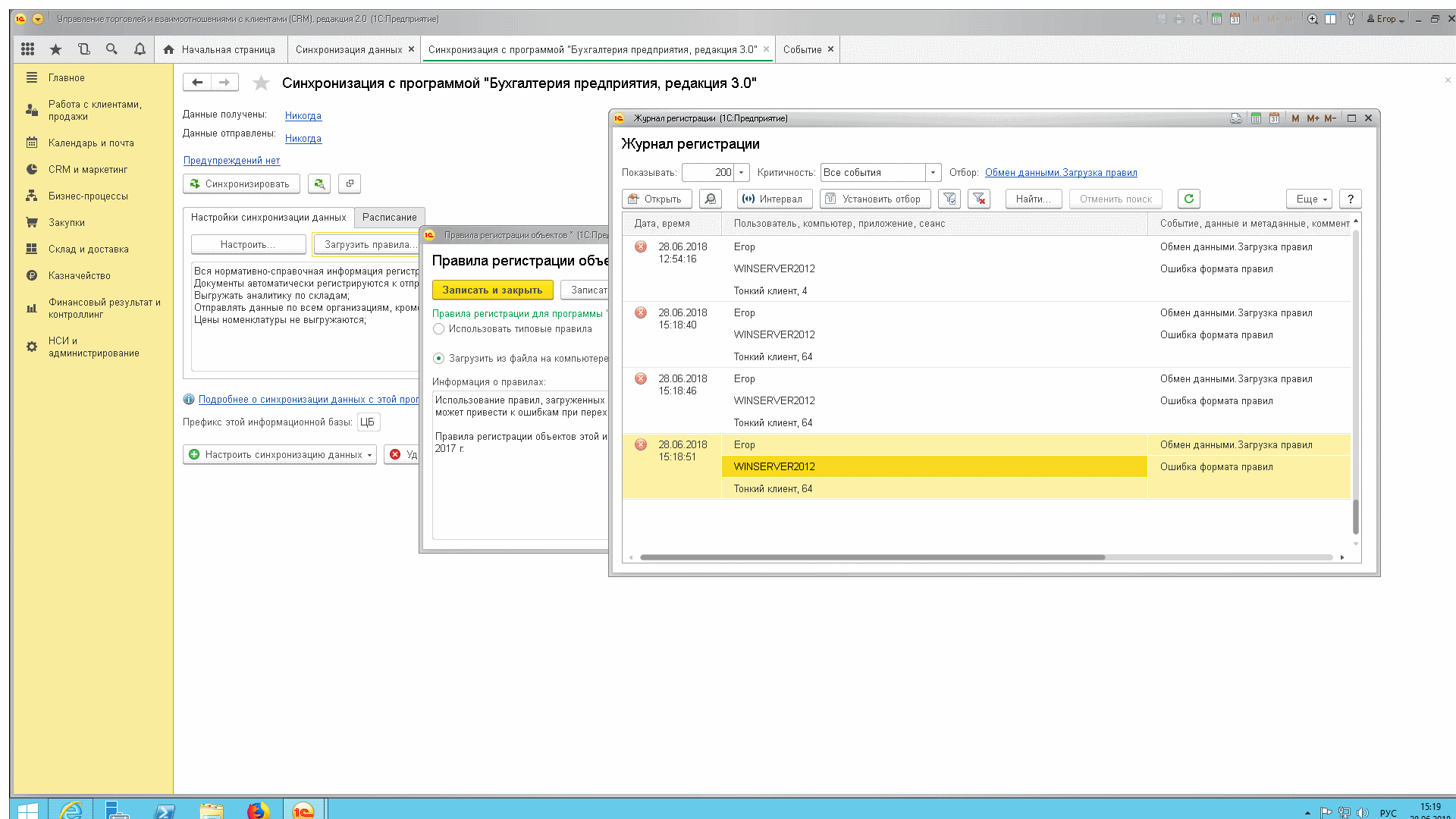Toggle panel layout icon in title bar
The image size is (1456, 819).
tap(1330, 19)
